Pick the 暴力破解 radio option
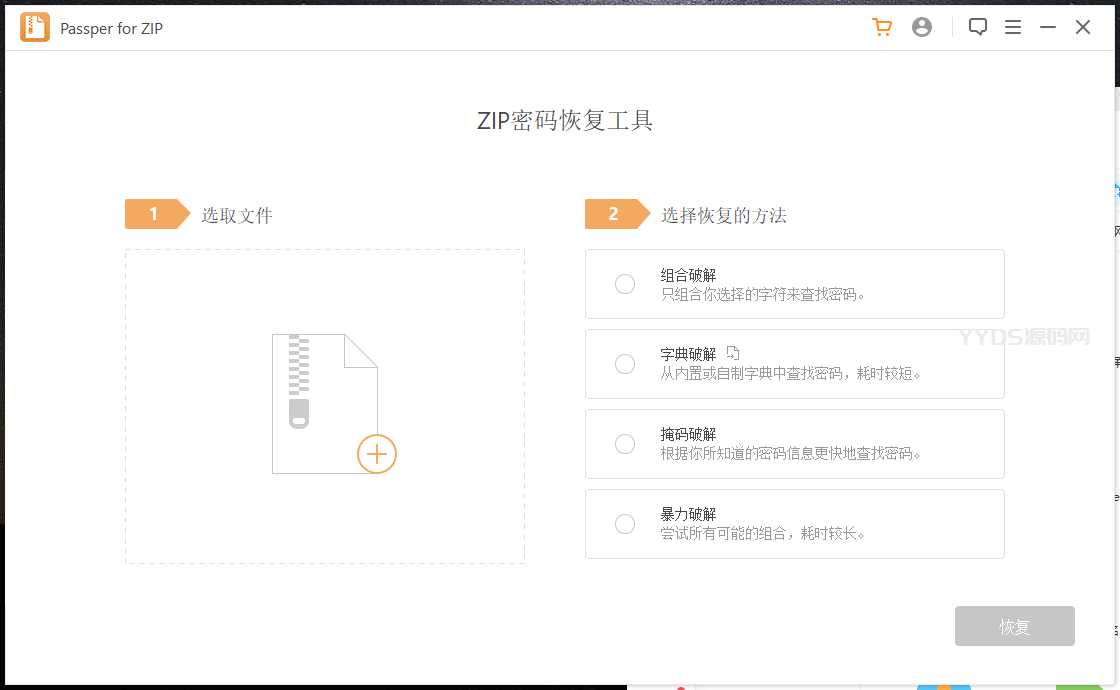1120x690 pixels. [625, 524]
